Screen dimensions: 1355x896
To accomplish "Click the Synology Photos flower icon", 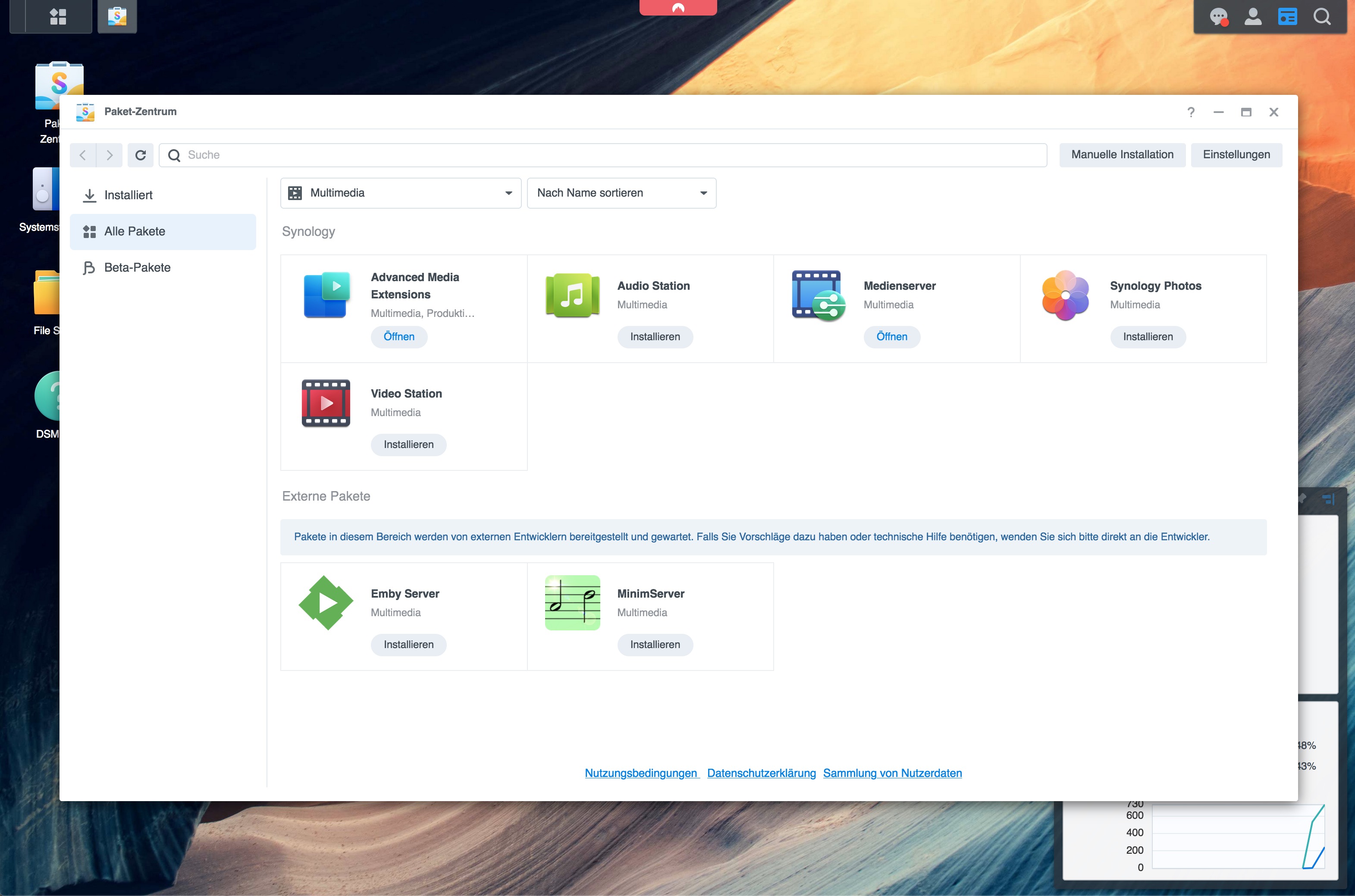I will coord(1065,295).
